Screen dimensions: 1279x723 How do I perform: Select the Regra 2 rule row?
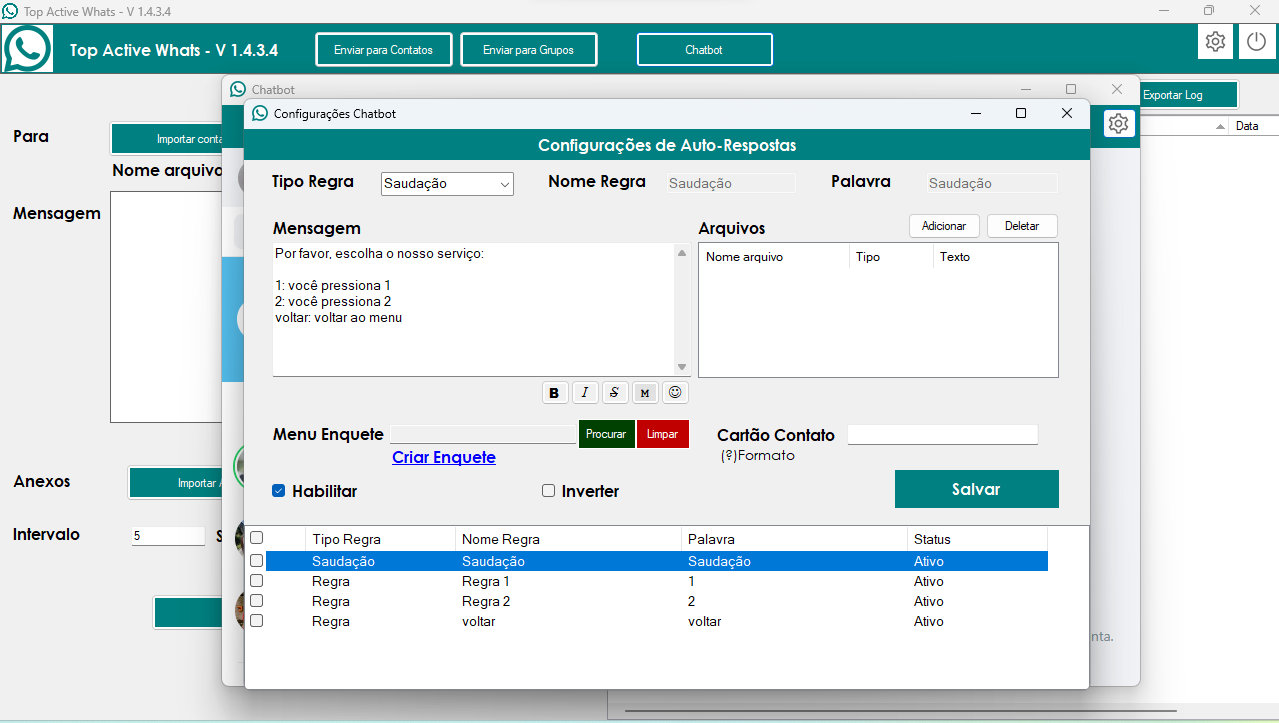pyautogui.click(x=656, y=601)
